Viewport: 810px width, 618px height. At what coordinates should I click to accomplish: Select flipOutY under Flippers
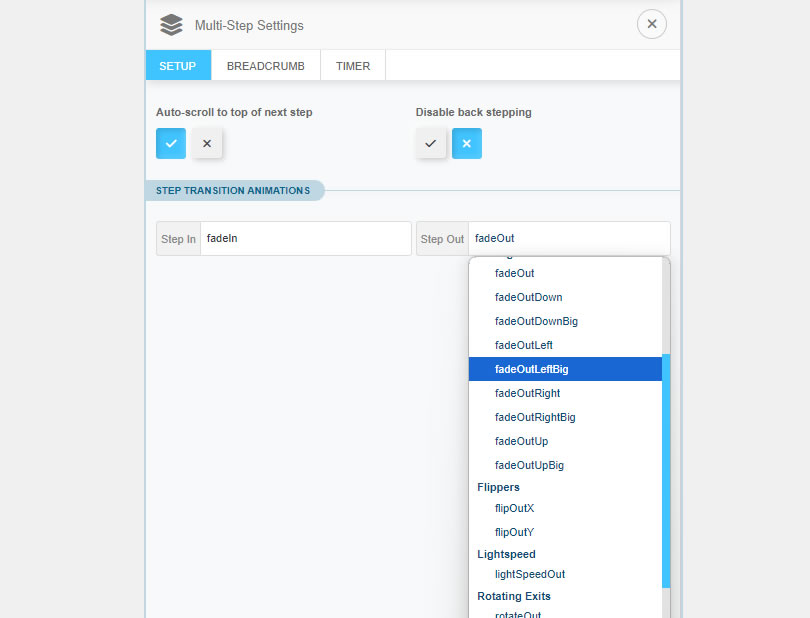click(x=565, y=532)
